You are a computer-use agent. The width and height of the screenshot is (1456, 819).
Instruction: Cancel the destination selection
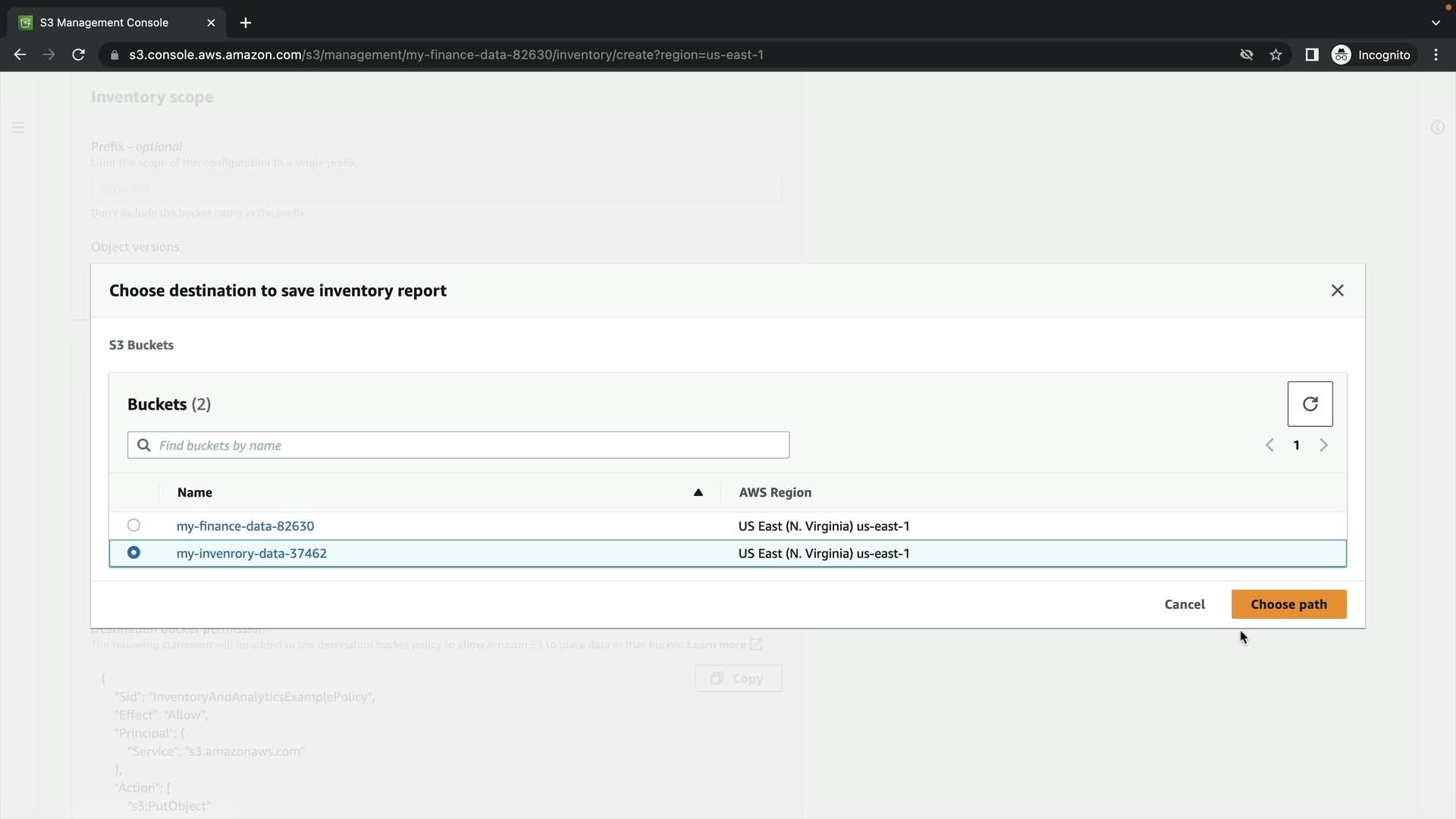(1184, 604)
